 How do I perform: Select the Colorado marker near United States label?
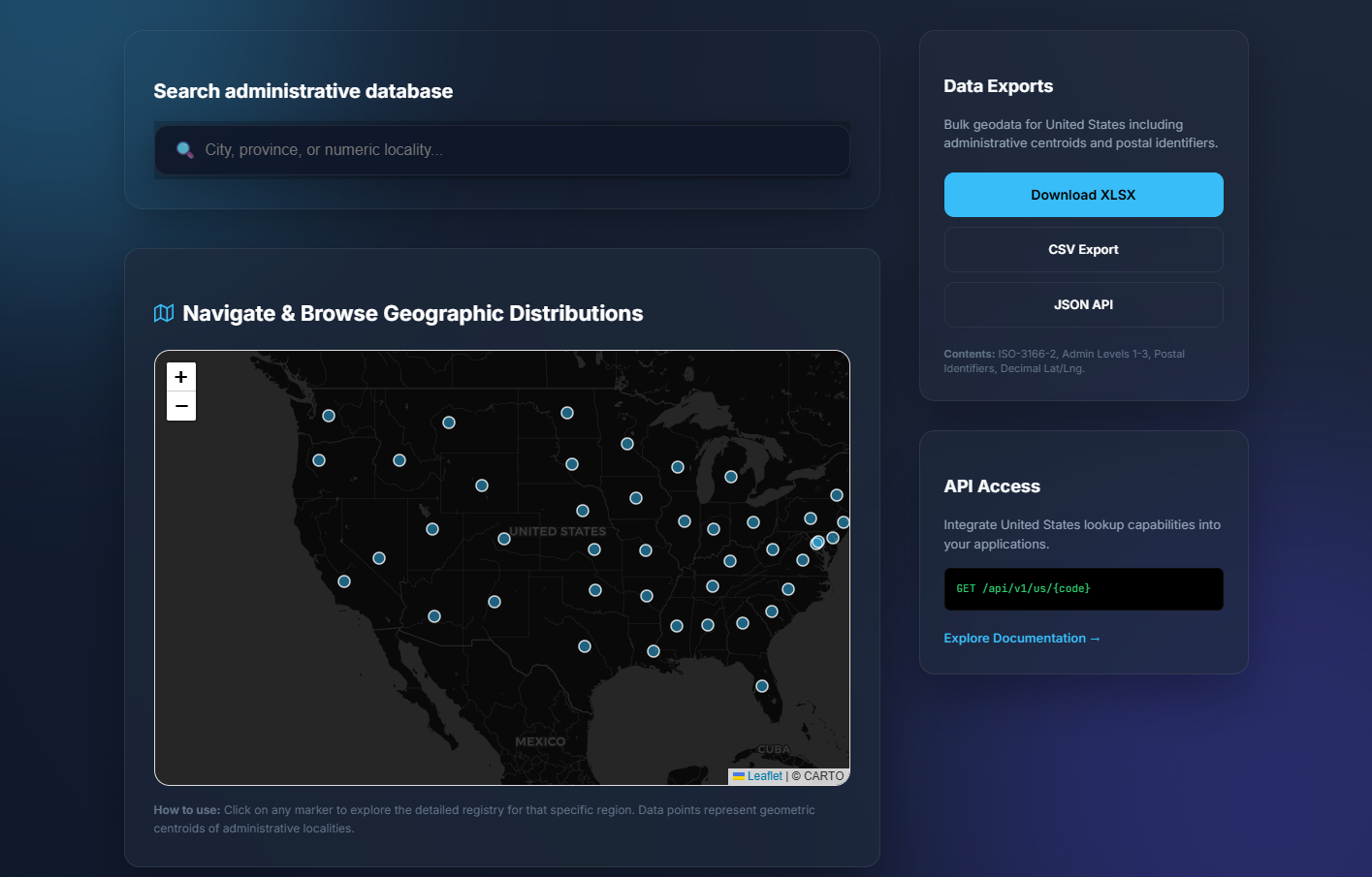point(504,539)
